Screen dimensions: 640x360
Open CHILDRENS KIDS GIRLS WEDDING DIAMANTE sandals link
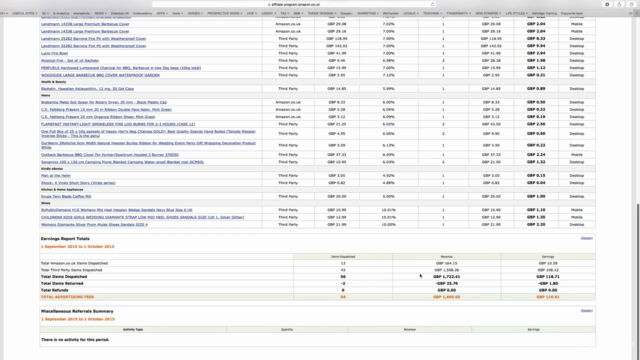[142, 218]
